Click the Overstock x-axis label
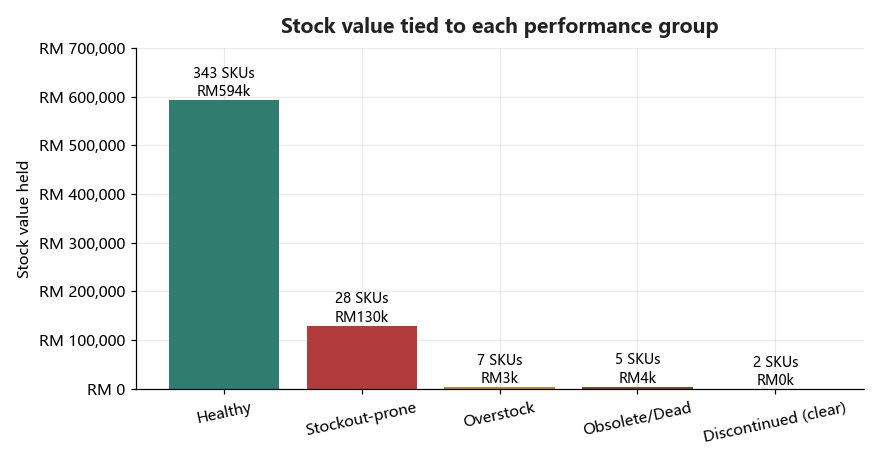Screen dimensions: 880x462 499,414
